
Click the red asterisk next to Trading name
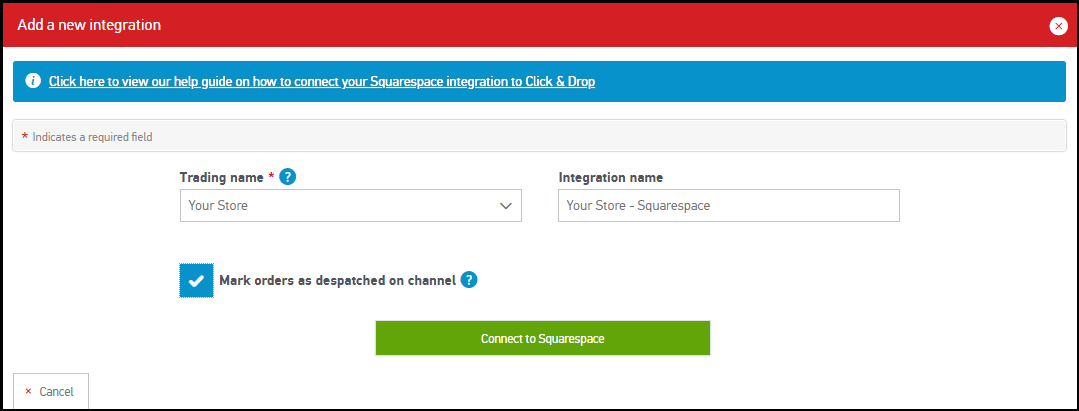tap(271, 177)
